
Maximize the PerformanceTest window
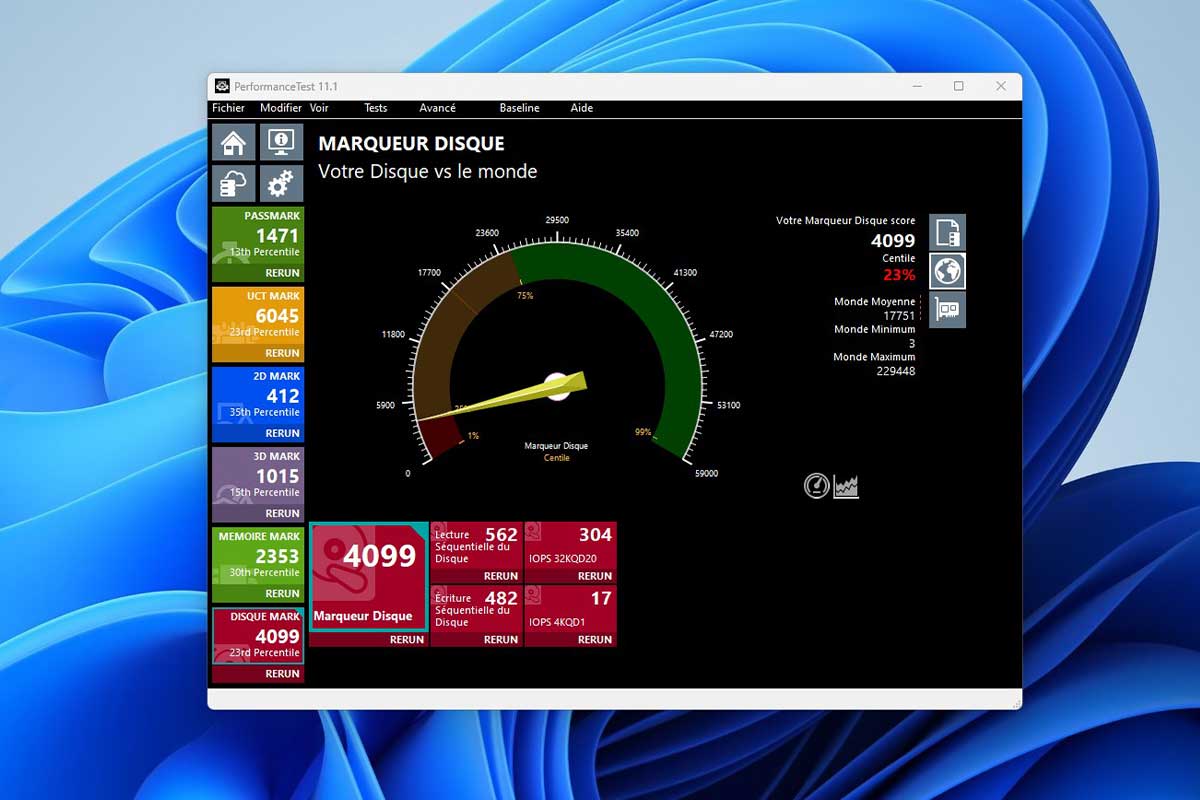point(958,86)
